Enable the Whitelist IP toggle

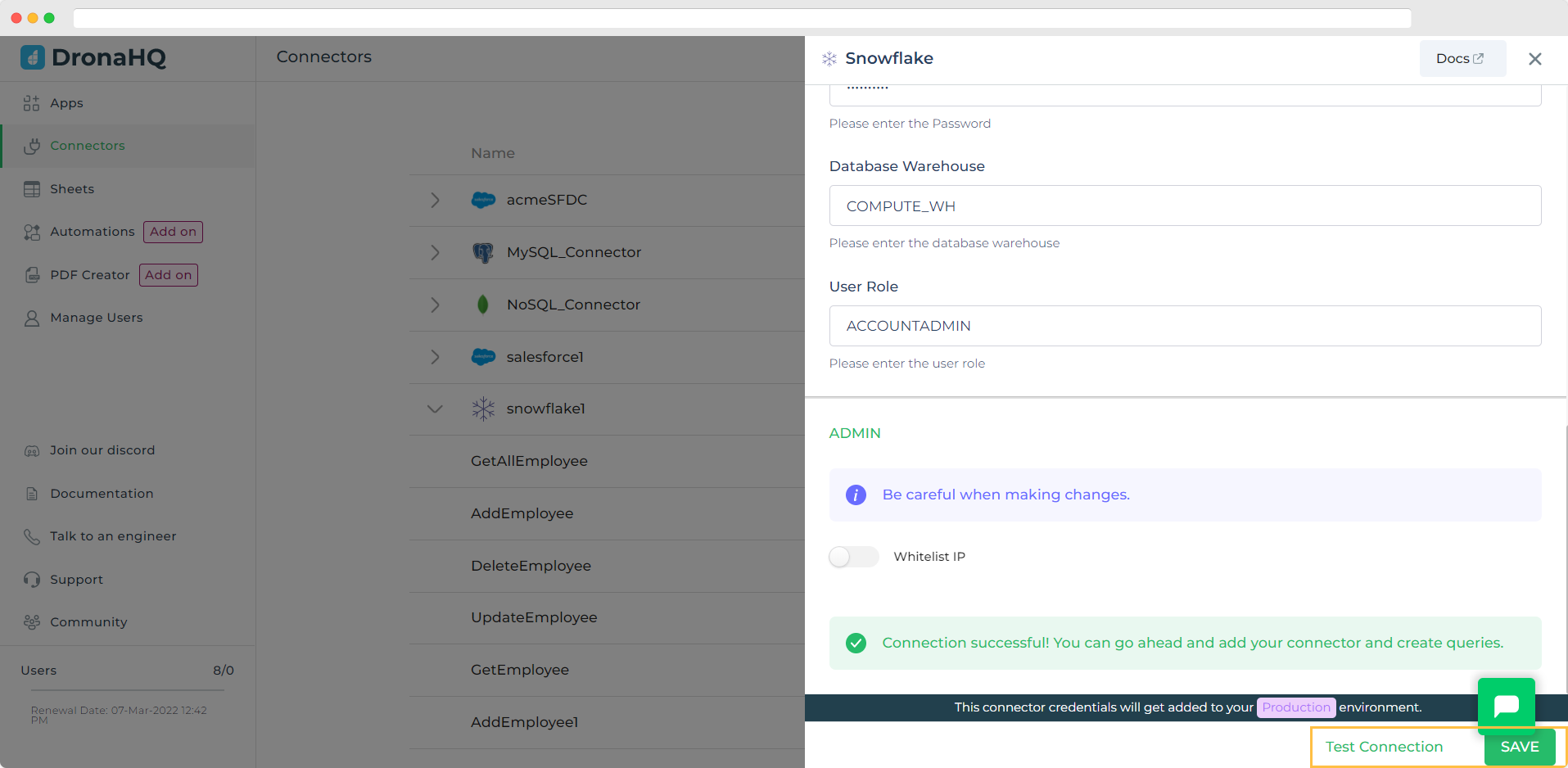[853, 557]
